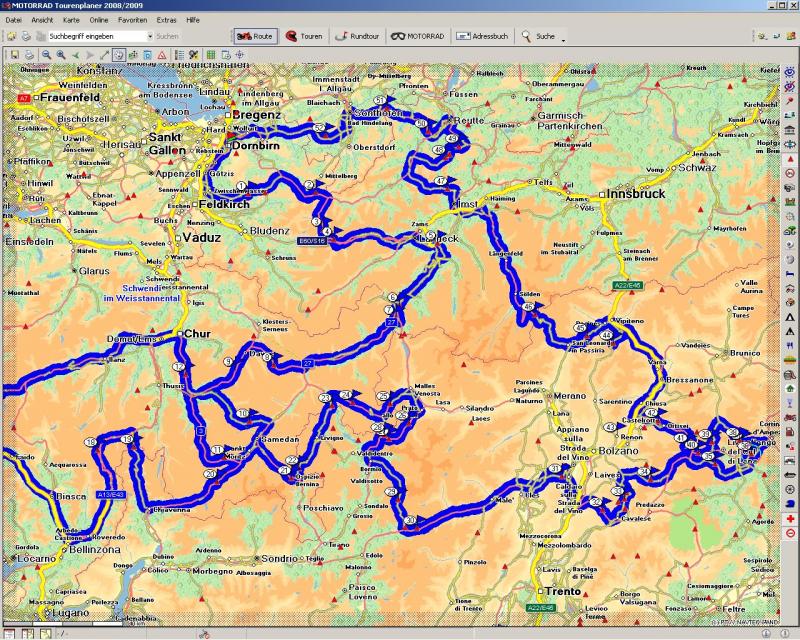Click the route list icon
This screenshot has width=800, height=640.
[x=179, y=55]
